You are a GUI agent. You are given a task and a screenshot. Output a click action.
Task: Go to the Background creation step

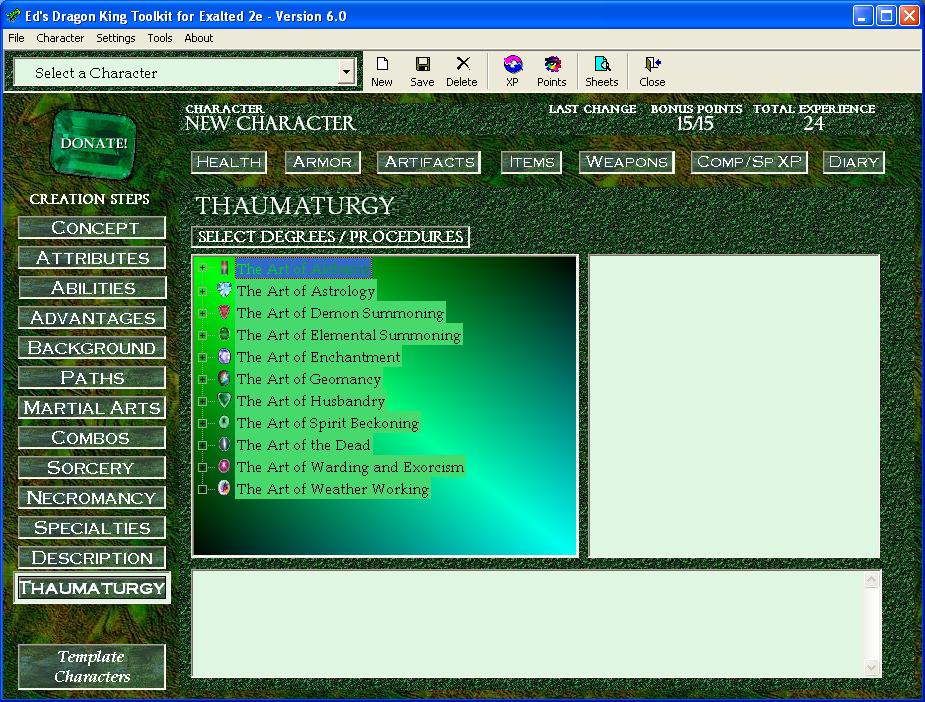tap(92, 347)
